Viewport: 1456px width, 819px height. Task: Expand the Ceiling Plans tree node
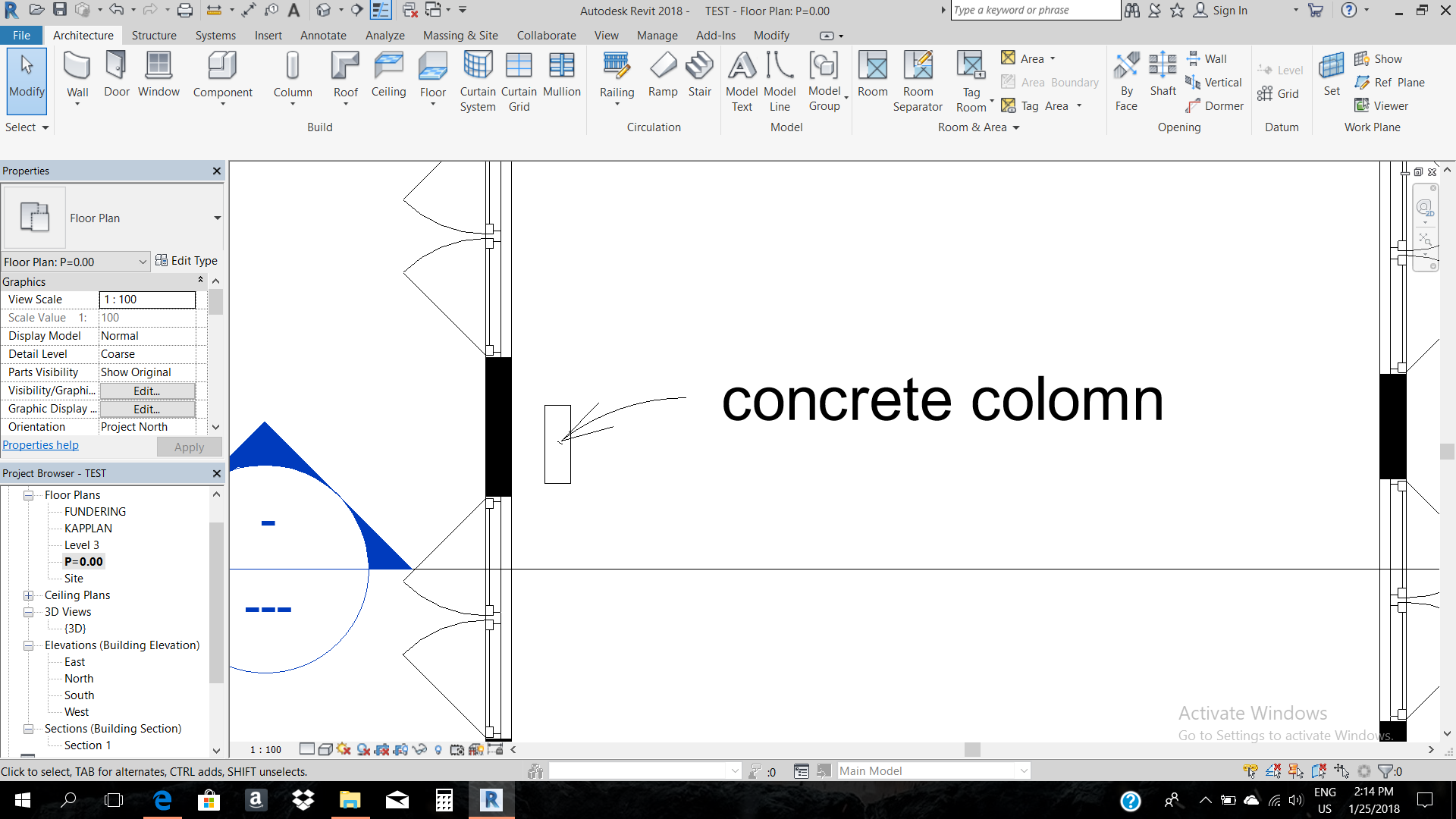pyautogui.click(x=29, y=595)
